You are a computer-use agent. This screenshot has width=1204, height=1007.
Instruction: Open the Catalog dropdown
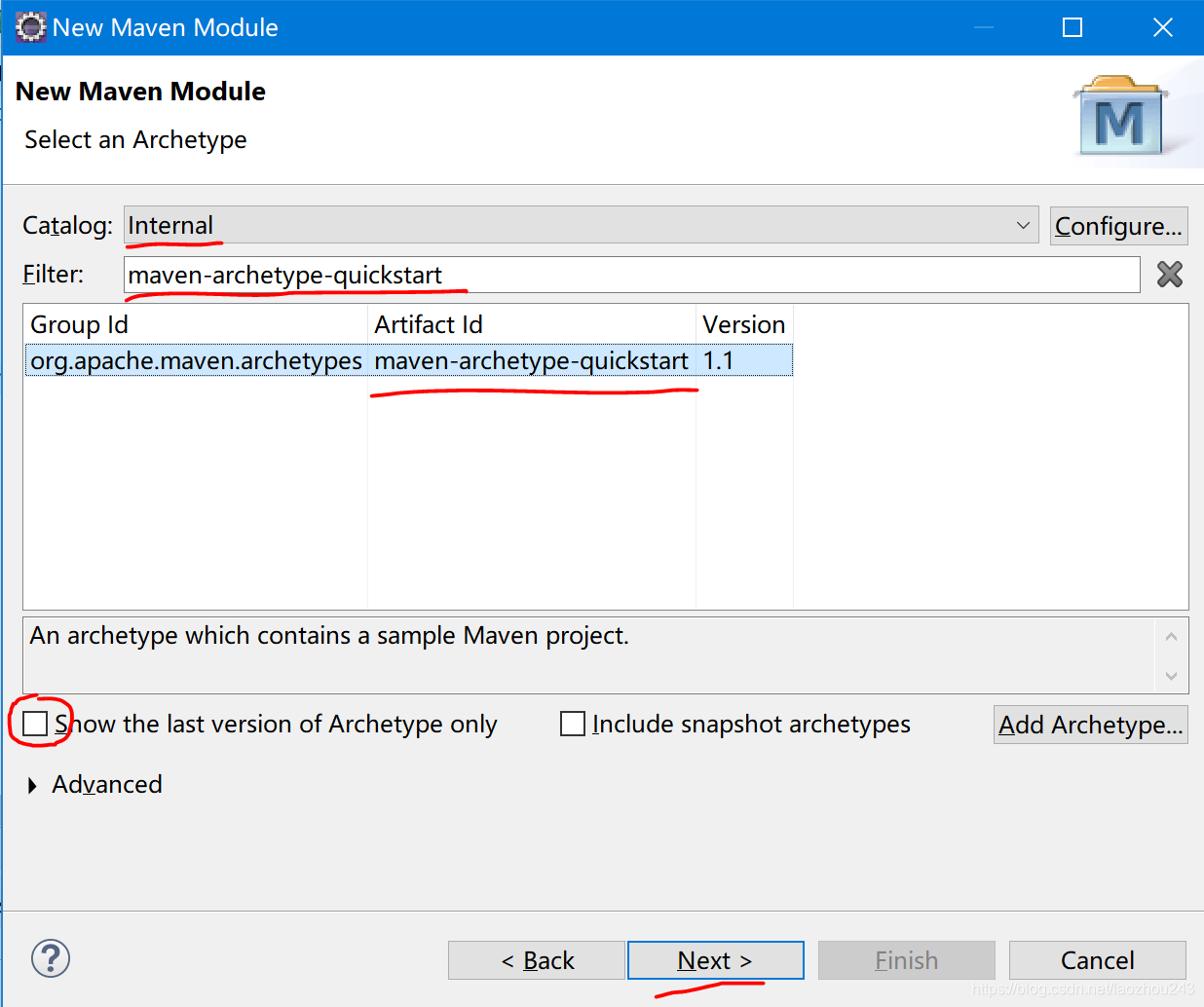pos(582,225)
